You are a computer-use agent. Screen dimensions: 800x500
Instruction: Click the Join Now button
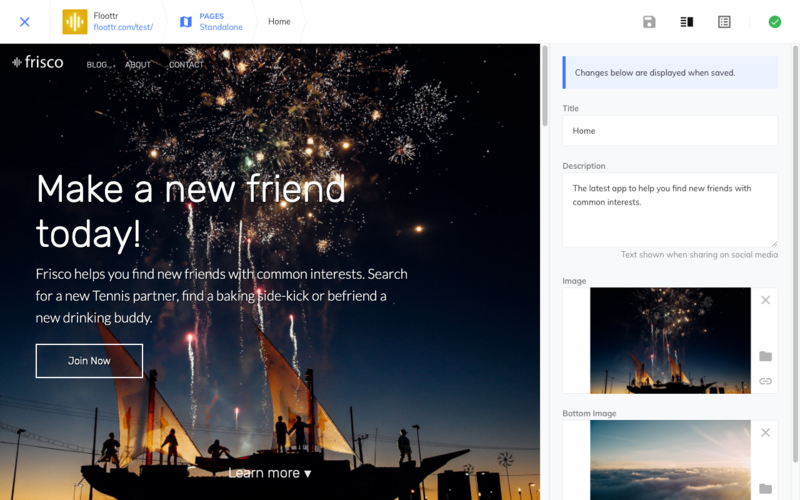coord(89,361)
